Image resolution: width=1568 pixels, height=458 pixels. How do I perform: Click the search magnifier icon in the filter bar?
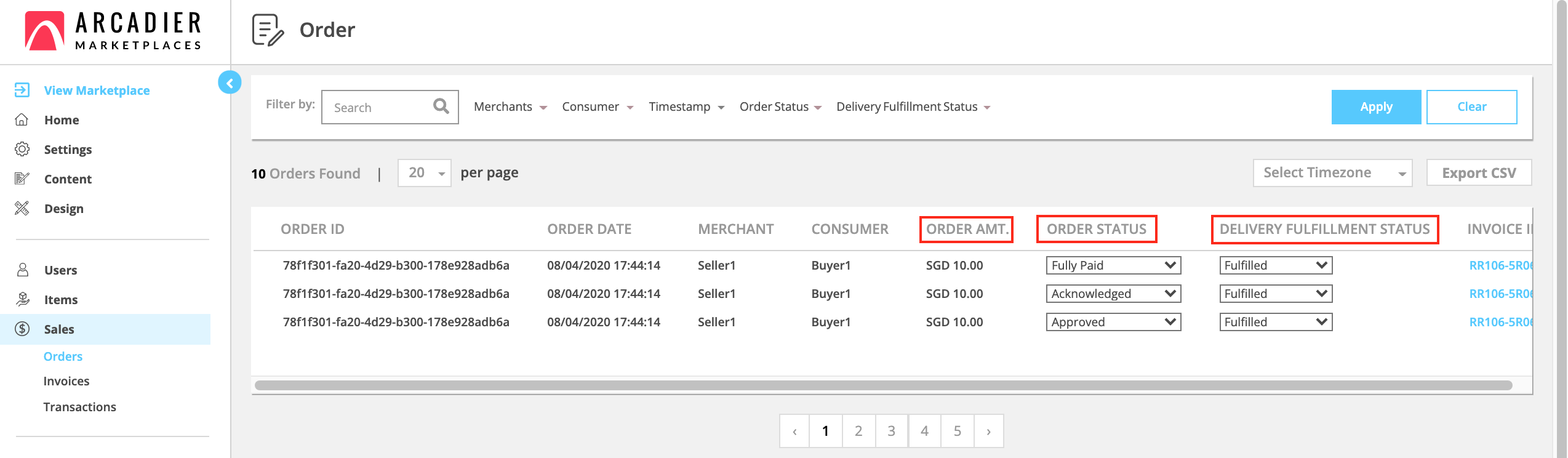(x=441, y=106)
